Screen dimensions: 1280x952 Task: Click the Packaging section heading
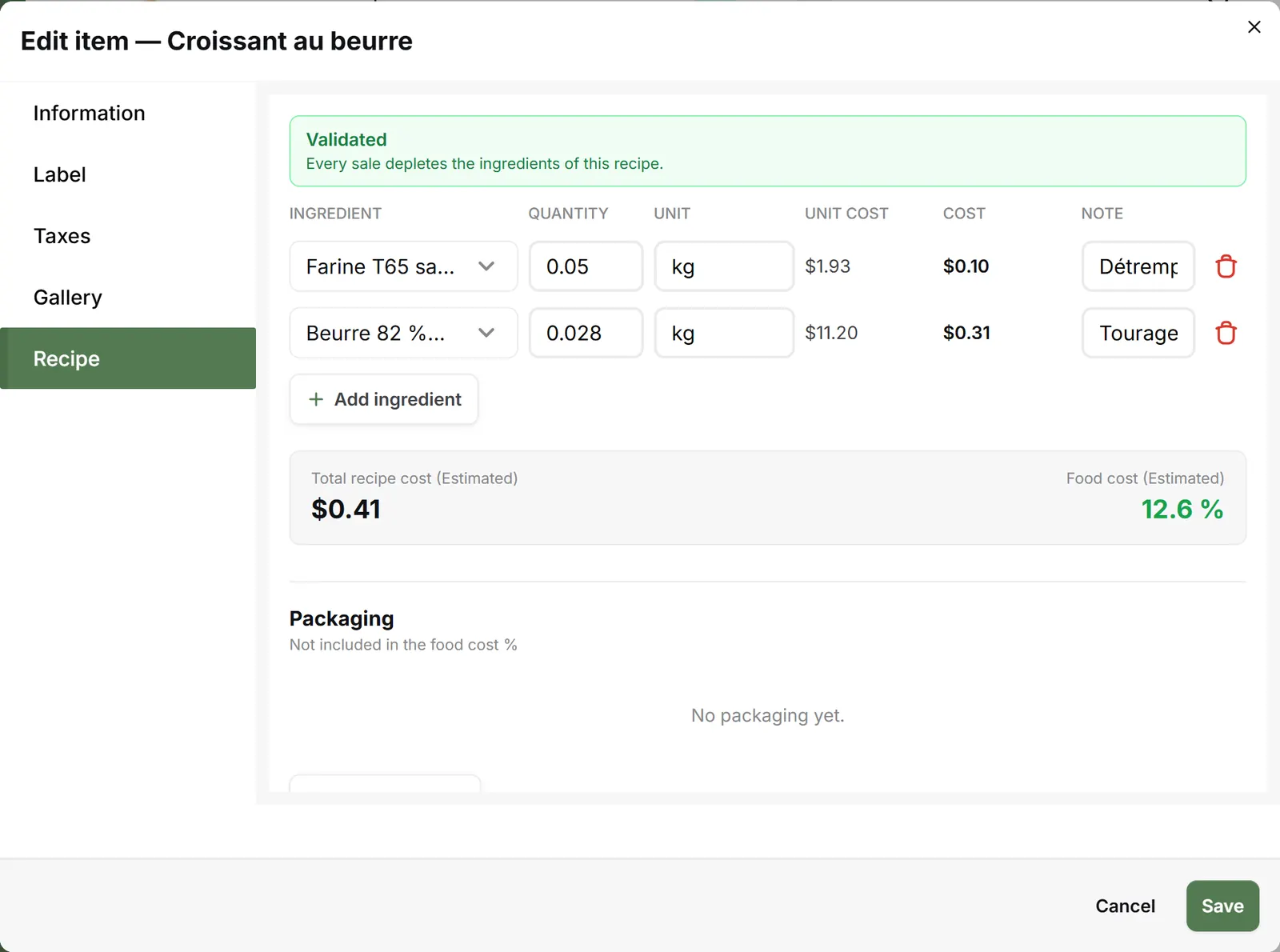(x=342, y=618)
